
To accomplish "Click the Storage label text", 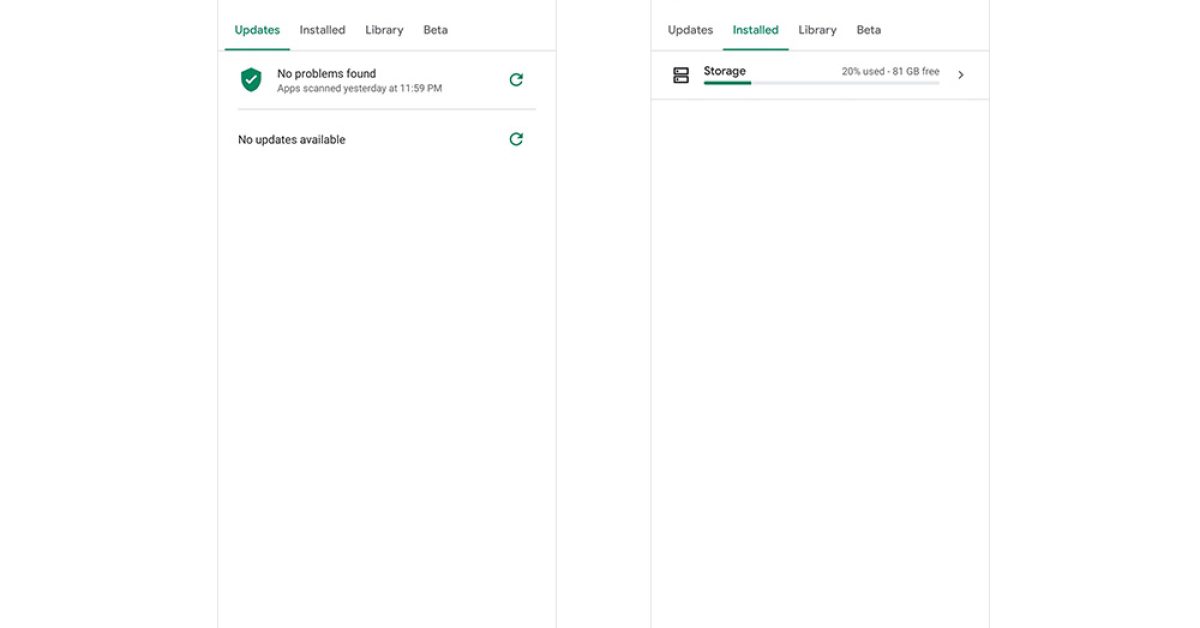I will [724, 71].
